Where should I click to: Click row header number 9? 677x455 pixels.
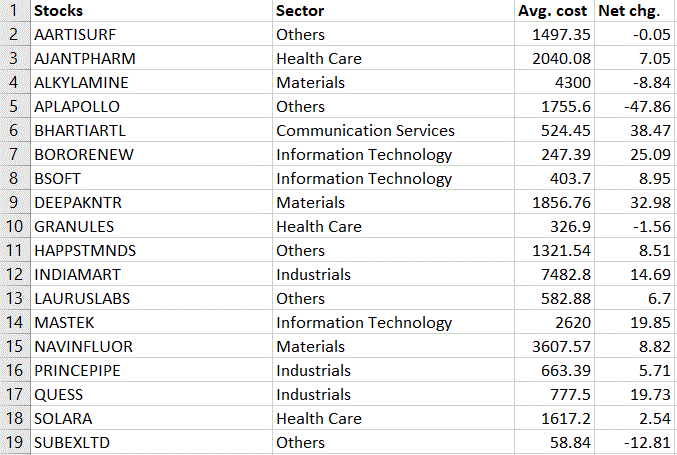(x=14, y=203)
